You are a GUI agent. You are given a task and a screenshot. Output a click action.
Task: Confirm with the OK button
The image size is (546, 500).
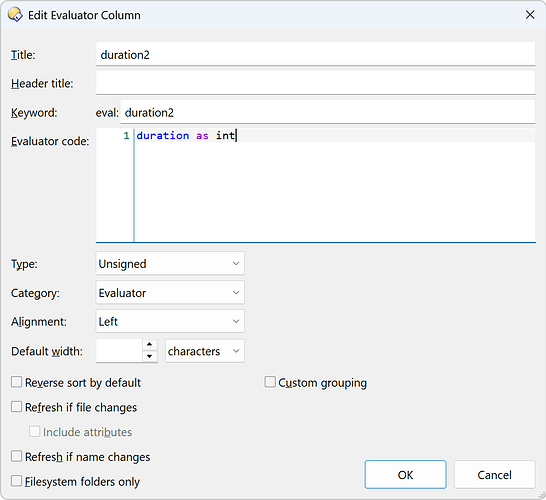click(405, 475)
